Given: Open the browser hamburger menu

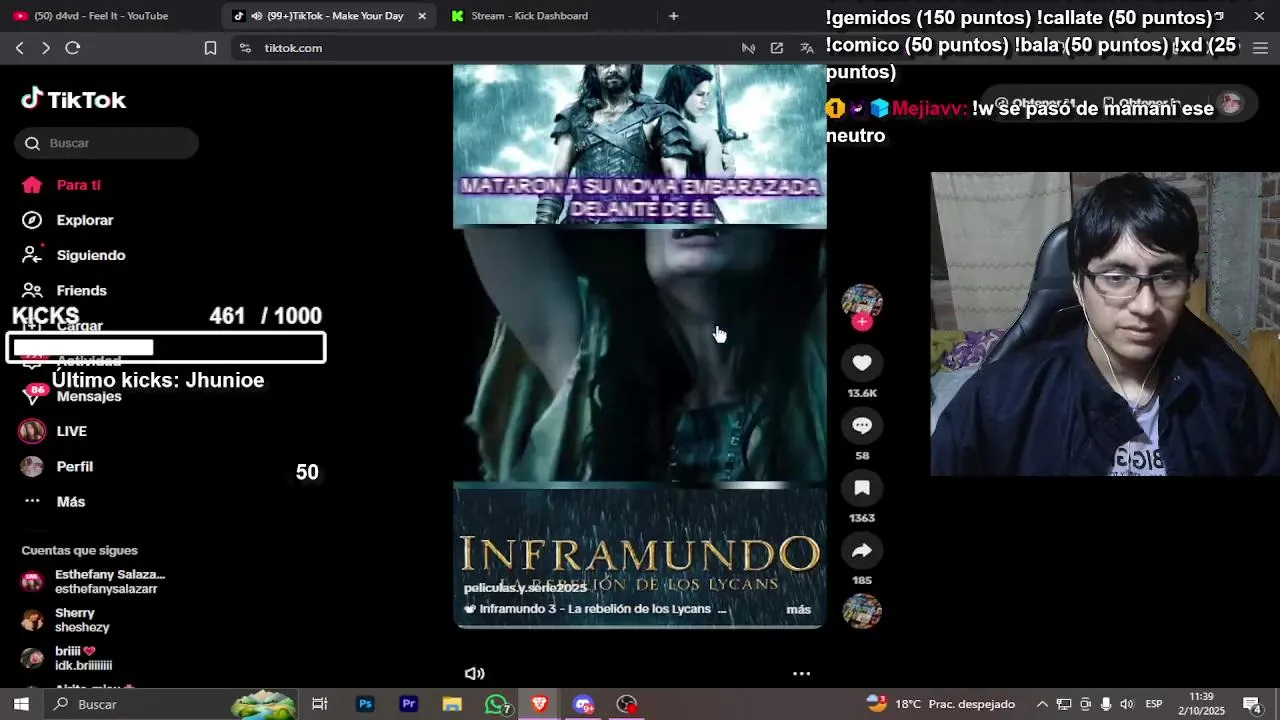Looking at the screenshot, I should pyautogui.click(x=1260, y=48).
